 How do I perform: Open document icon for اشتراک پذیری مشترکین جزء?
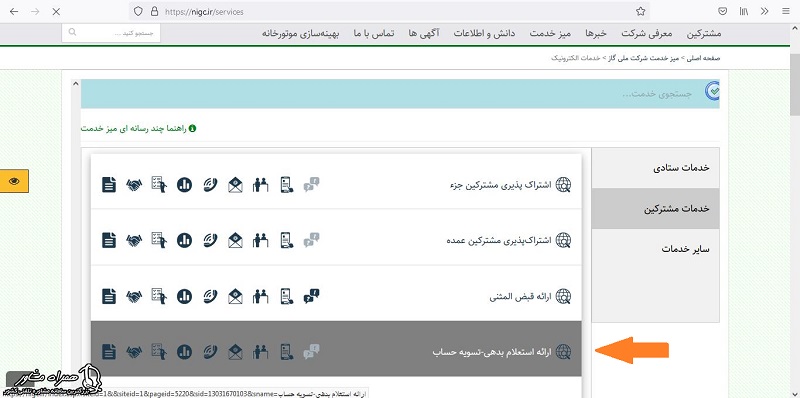click(109, 184)
